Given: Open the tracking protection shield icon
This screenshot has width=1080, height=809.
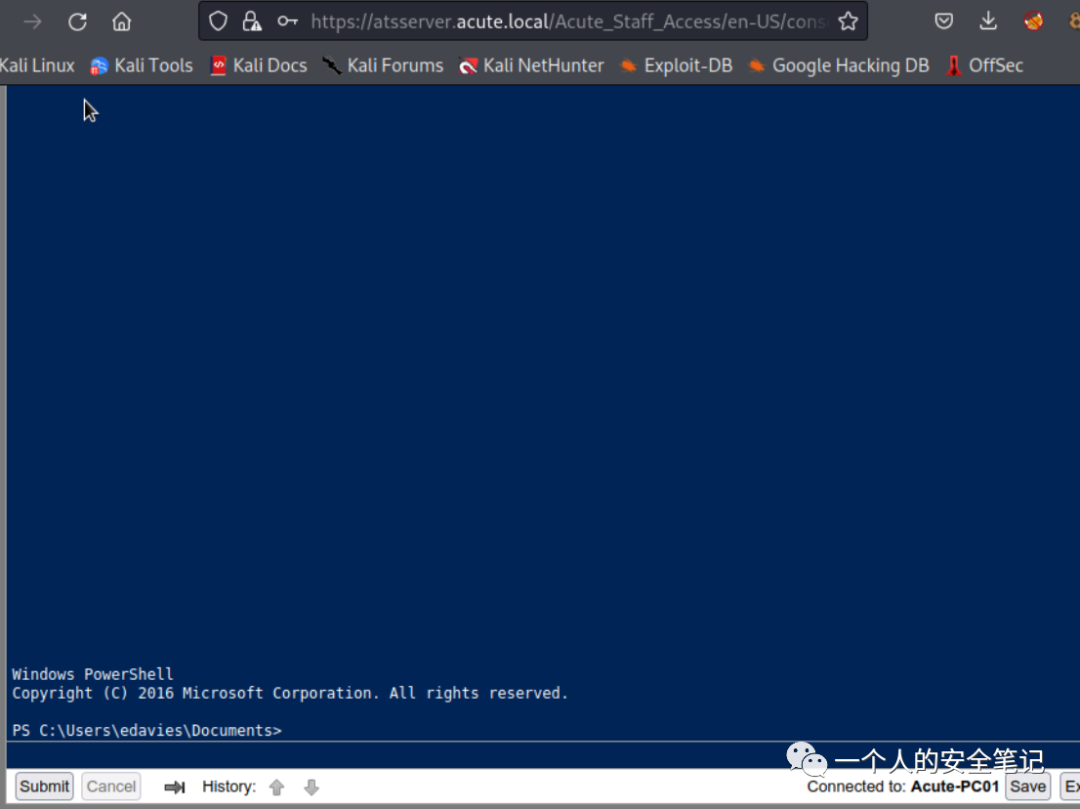Looking at the screenshot, I should click(x=218, y=22).
